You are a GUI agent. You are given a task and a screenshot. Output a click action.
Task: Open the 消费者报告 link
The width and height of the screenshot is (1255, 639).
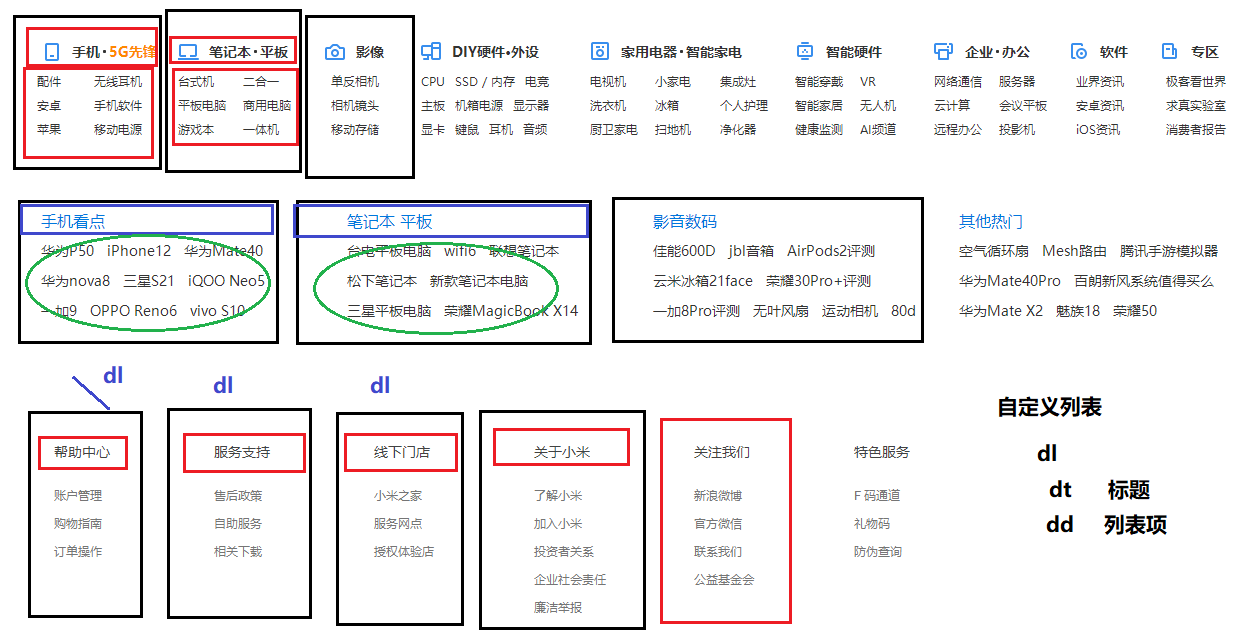[1196, 129]
